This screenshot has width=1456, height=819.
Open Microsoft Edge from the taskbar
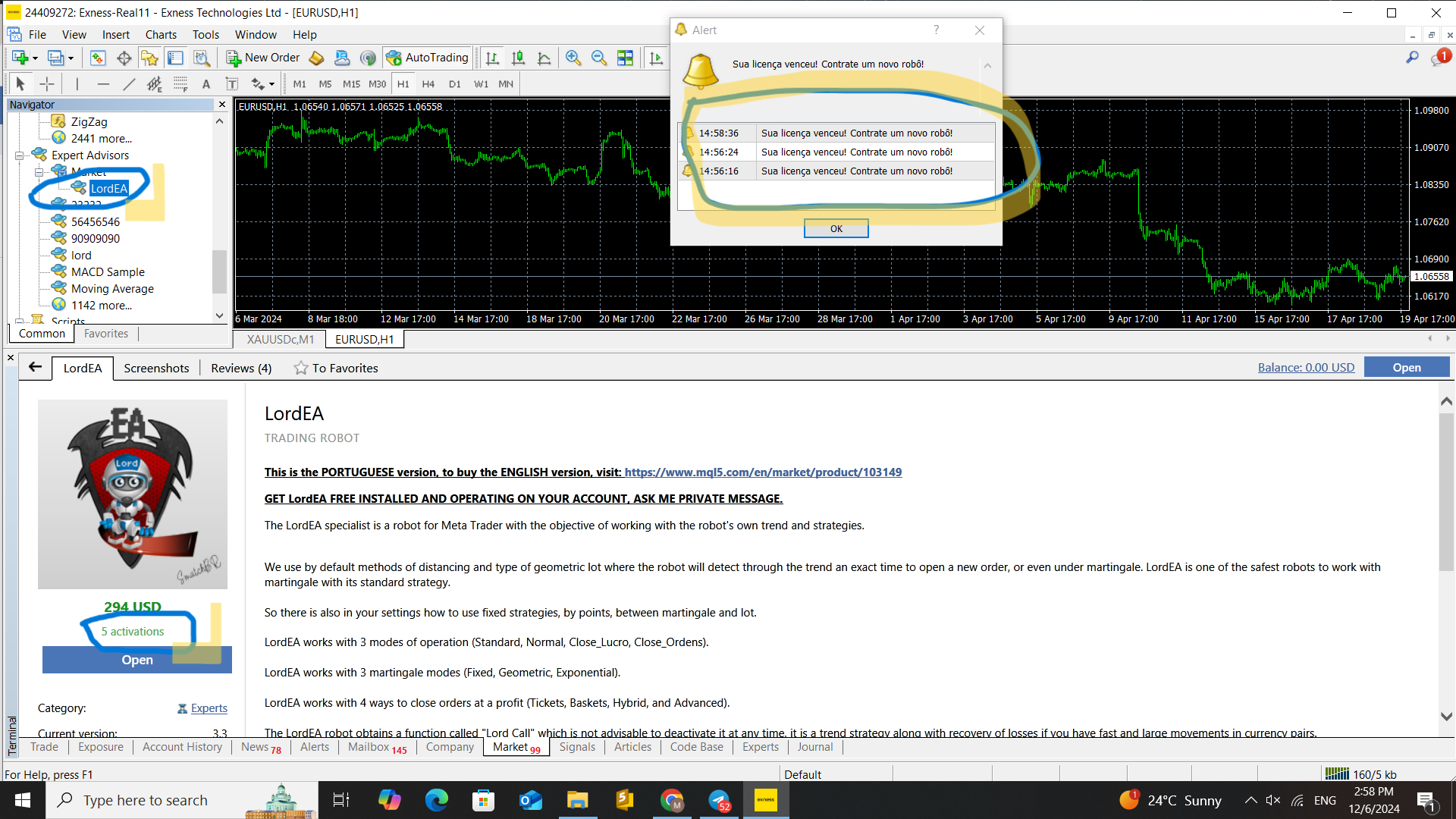click(436, 800)
